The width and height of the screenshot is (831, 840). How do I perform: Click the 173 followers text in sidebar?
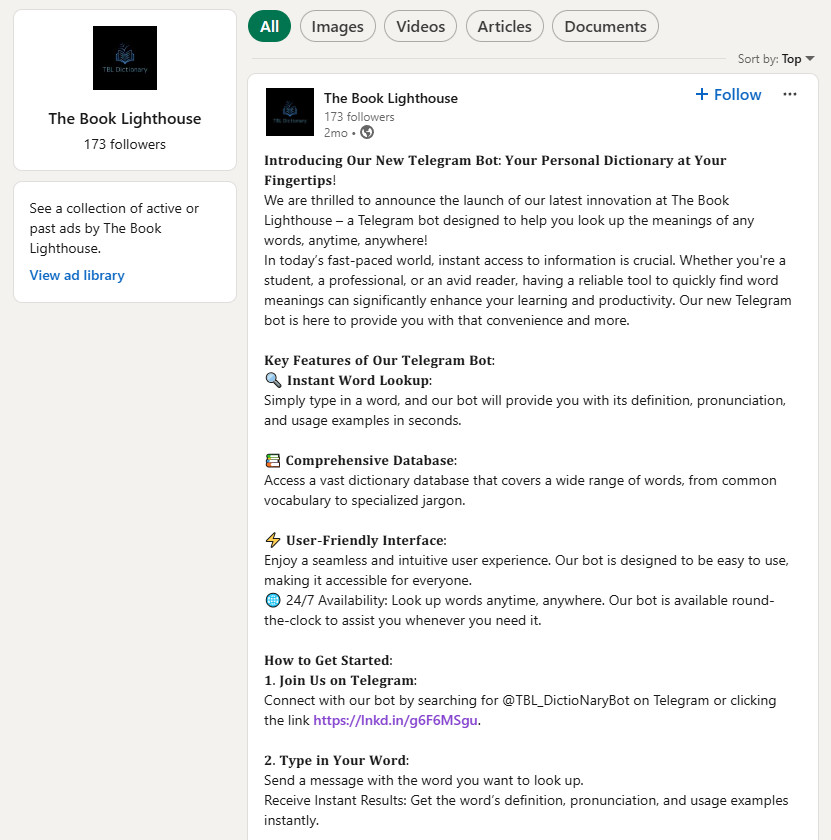tap(125, 144)
